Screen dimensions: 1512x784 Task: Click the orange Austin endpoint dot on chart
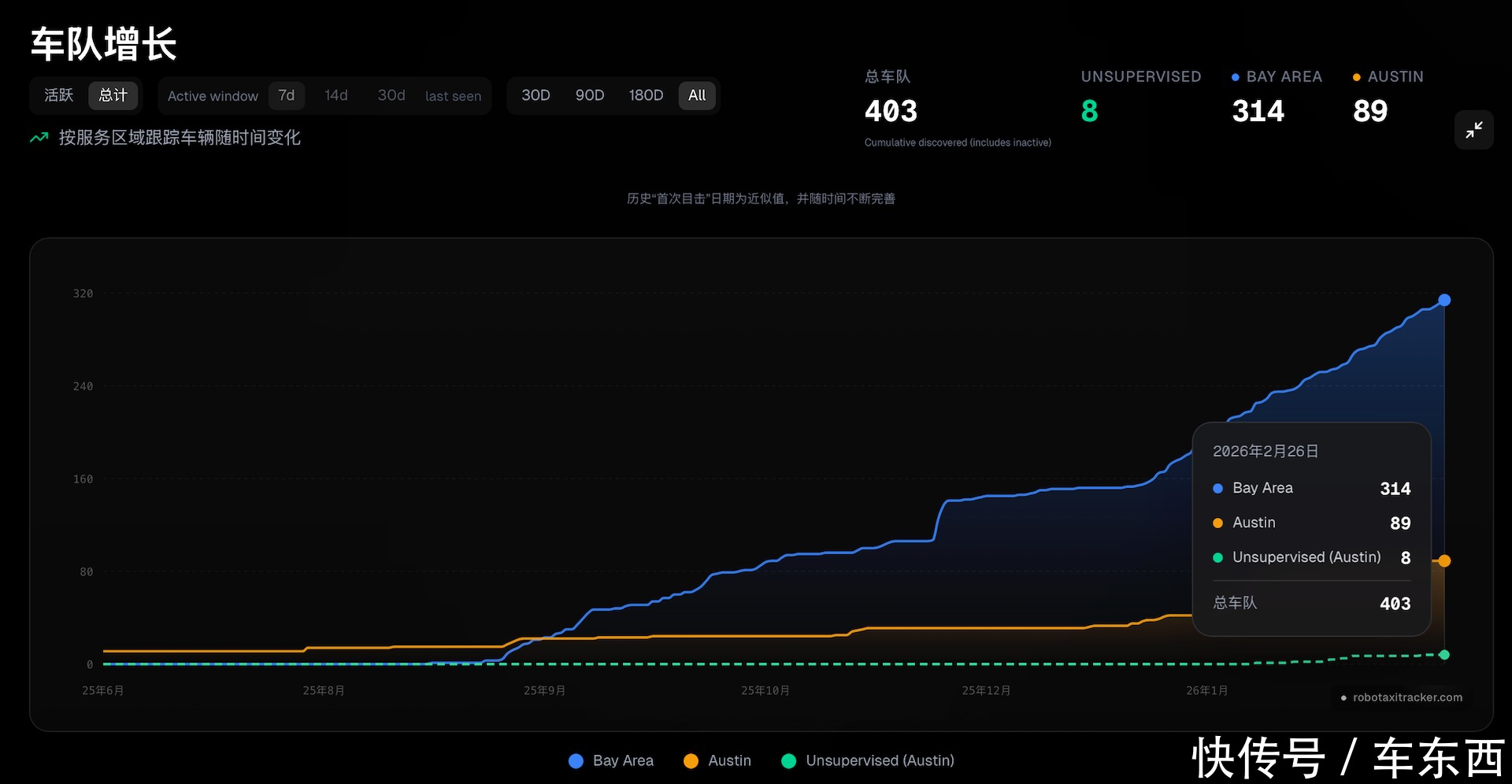[x=1443, y=561]
